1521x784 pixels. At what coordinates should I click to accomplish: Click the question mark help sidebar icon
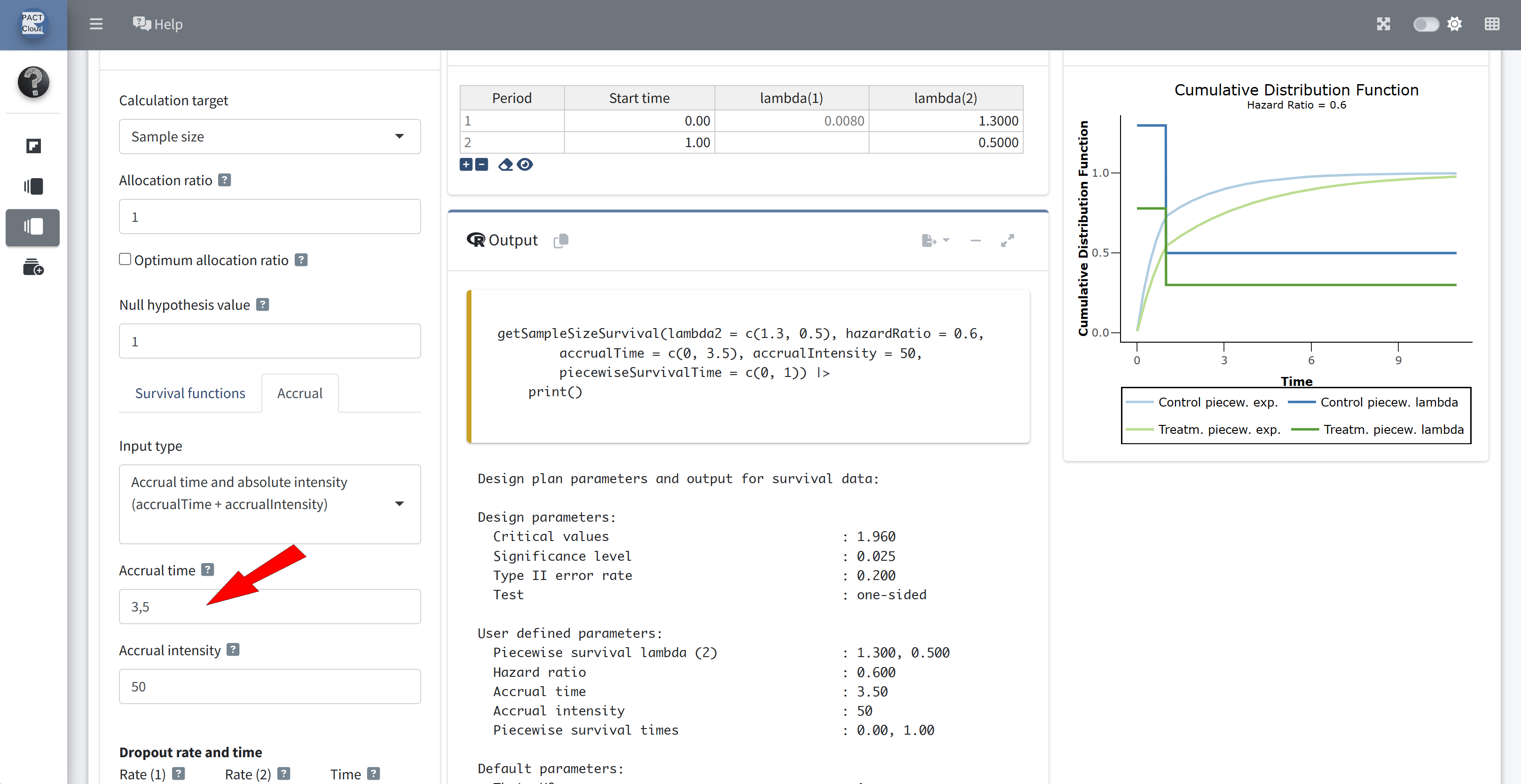(33, 82)
